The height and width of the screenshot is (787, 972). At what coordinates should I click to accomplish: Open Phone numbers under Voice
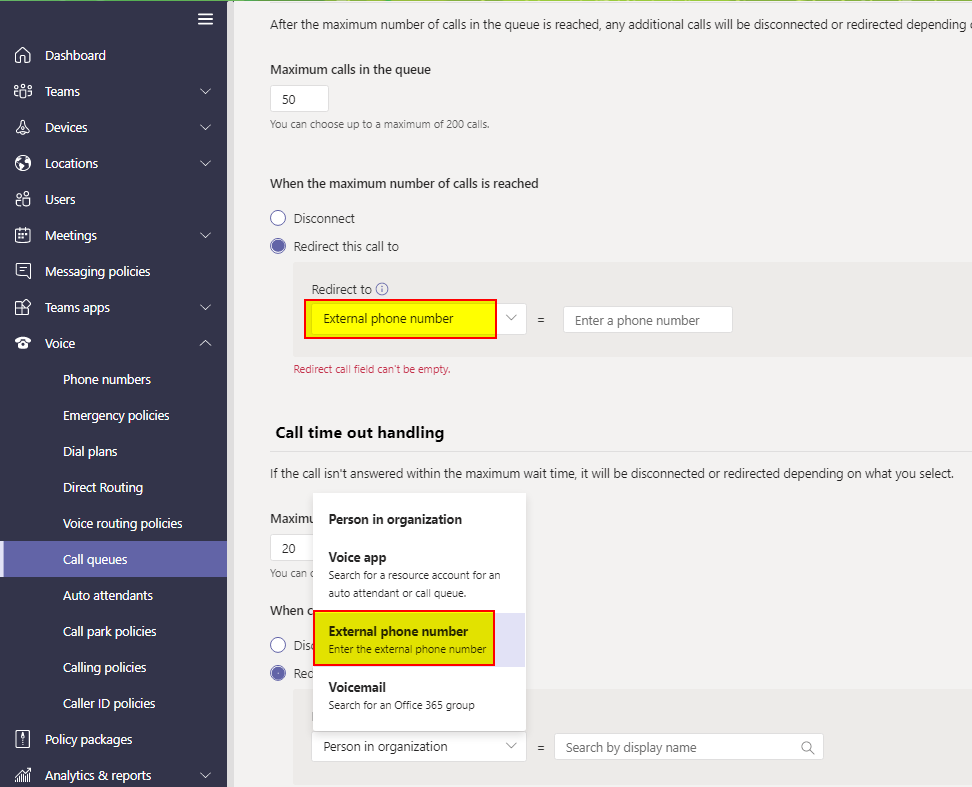pos(107,379)
